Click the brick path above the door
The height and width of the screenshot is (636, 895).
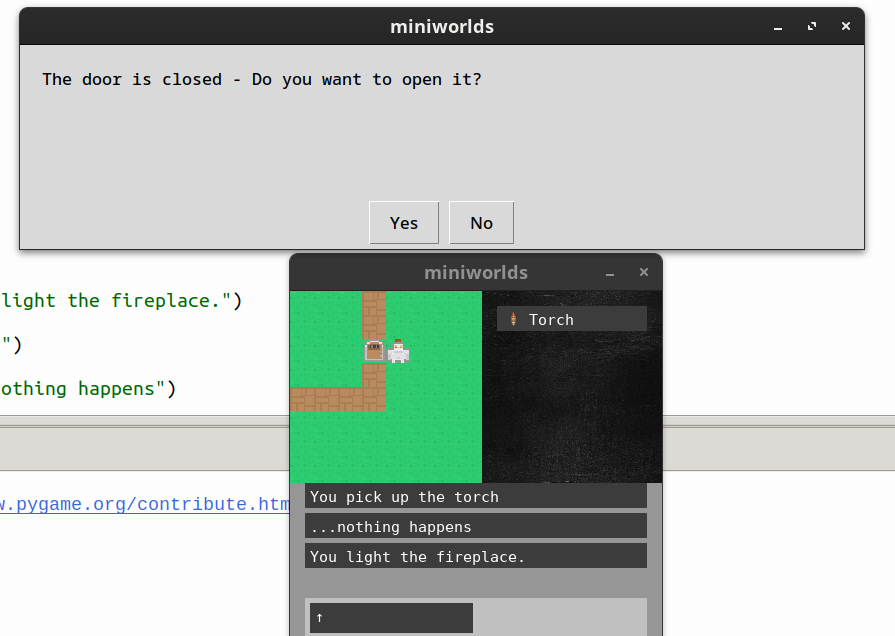click(x=374, y=314)
